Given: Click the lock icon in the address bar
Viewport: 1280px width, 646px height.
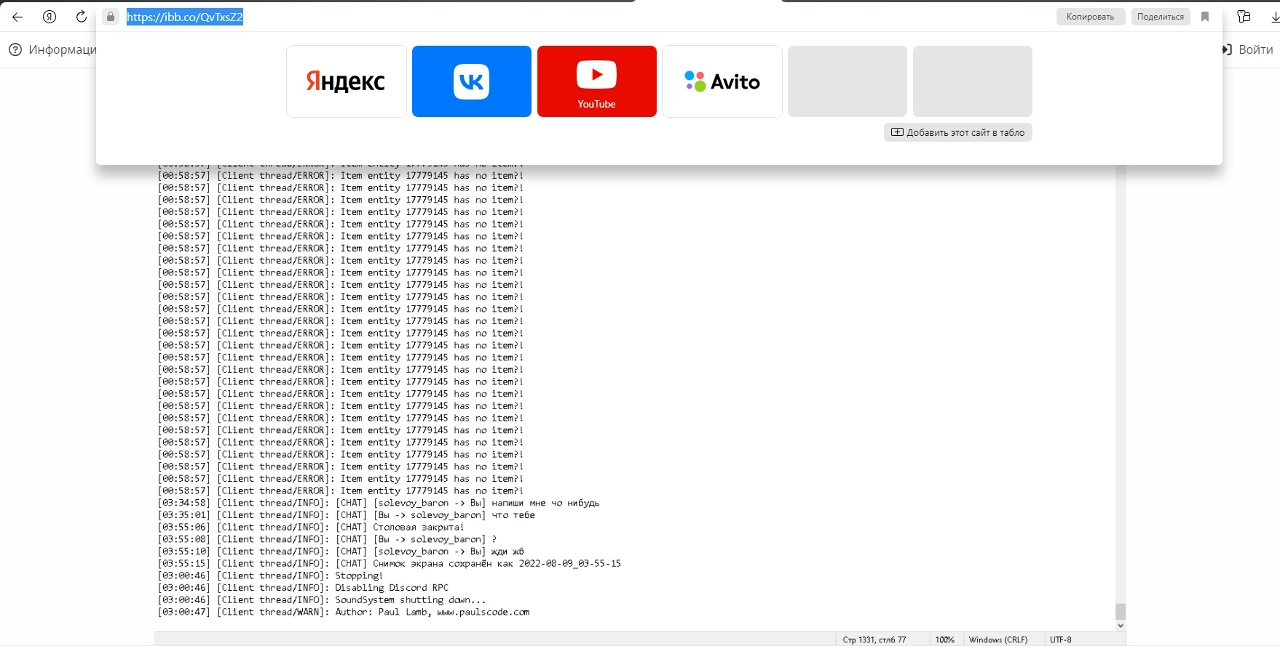Looking at the screenshot, I should [x=111, y=17].
